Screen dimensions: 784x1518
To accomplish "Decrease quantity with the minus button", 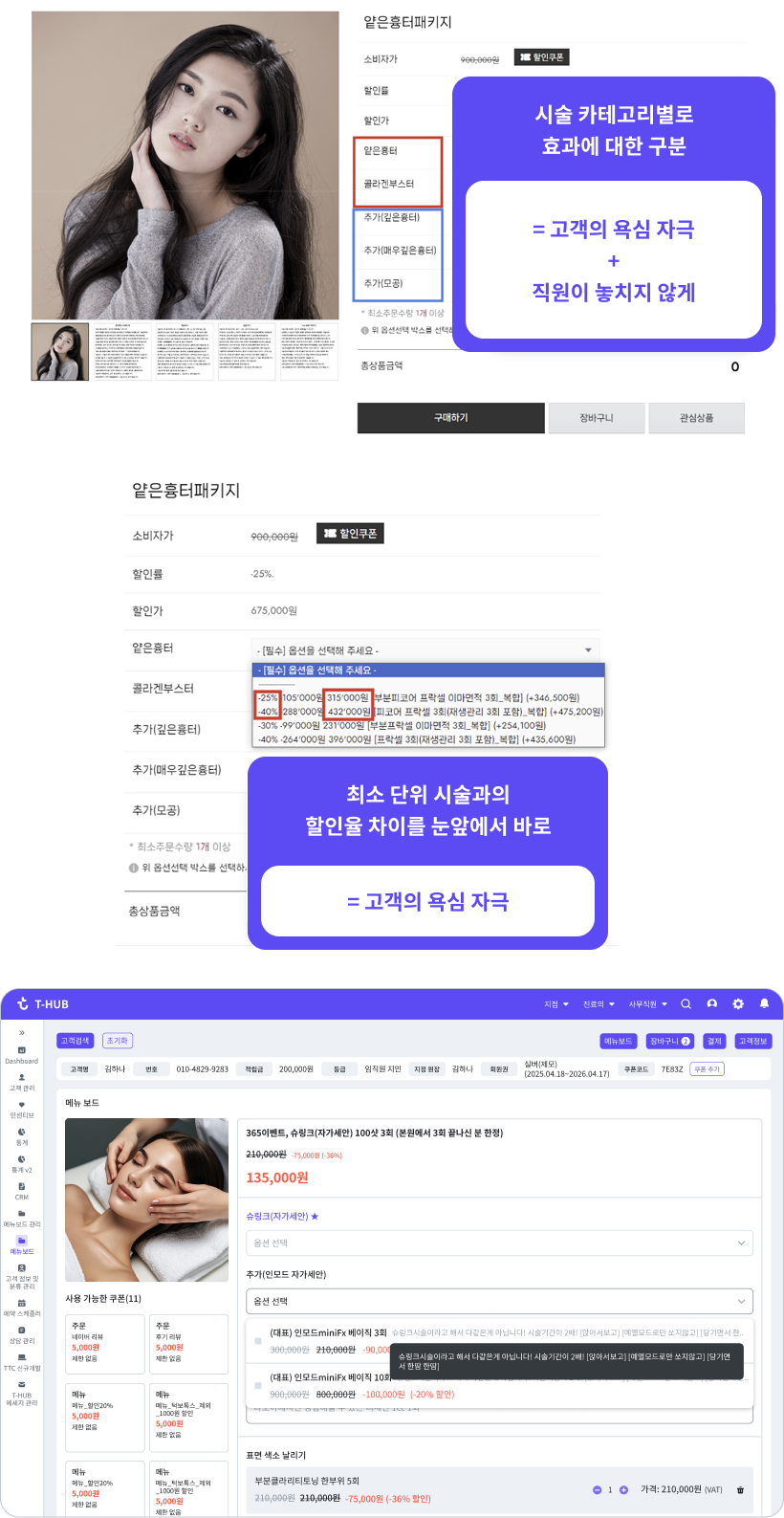I will [x=597, y=1490].
